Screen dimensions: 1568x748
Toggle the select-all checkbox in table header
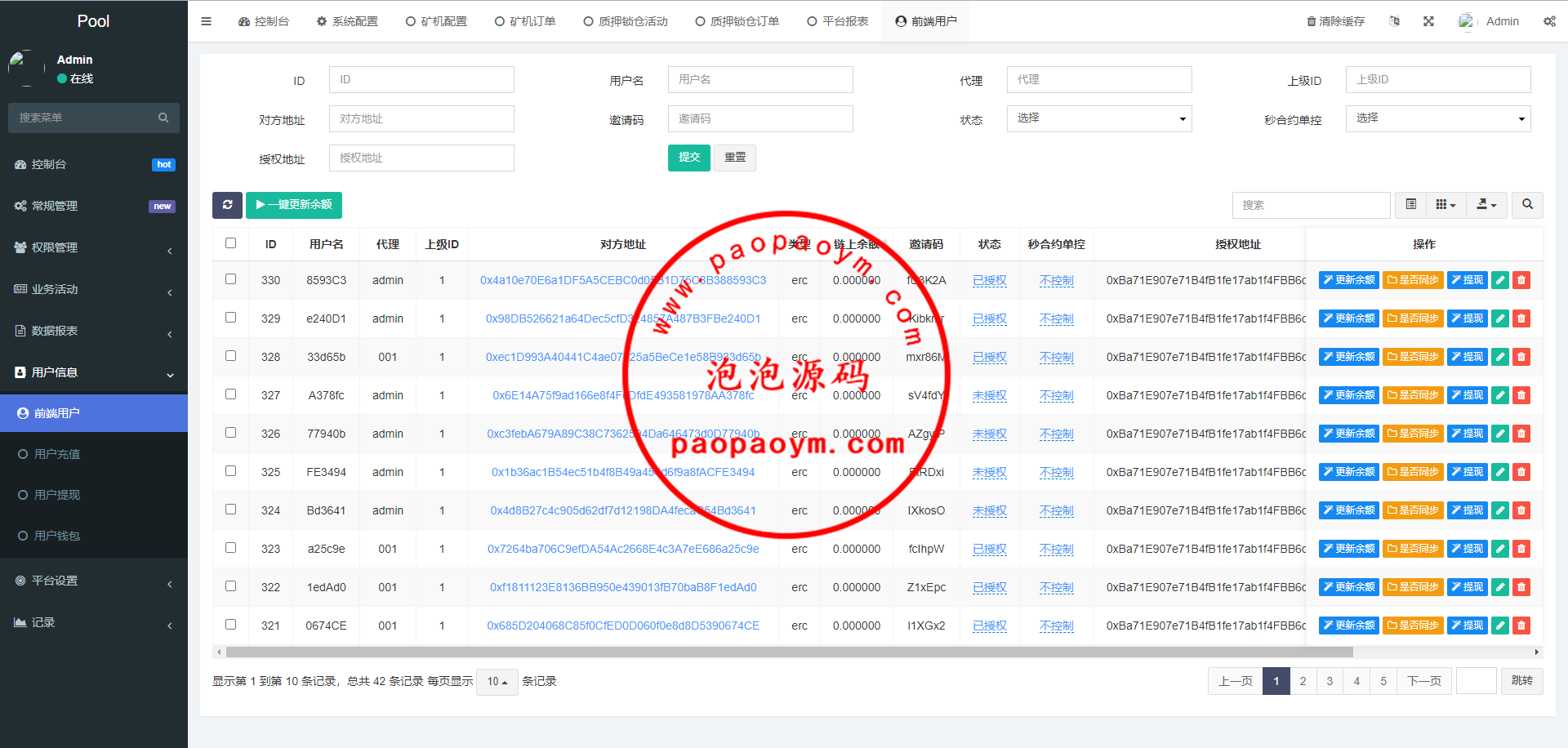pos(231,243)
